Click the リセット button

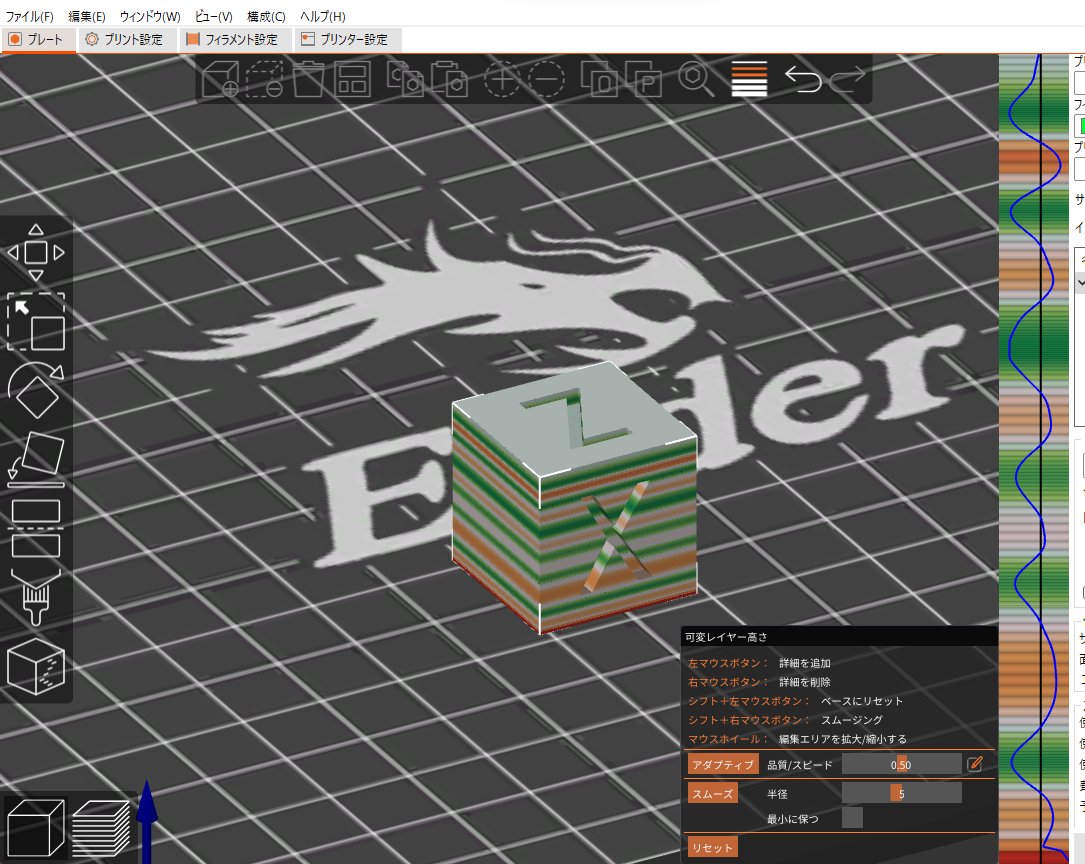tap(713, 847)
